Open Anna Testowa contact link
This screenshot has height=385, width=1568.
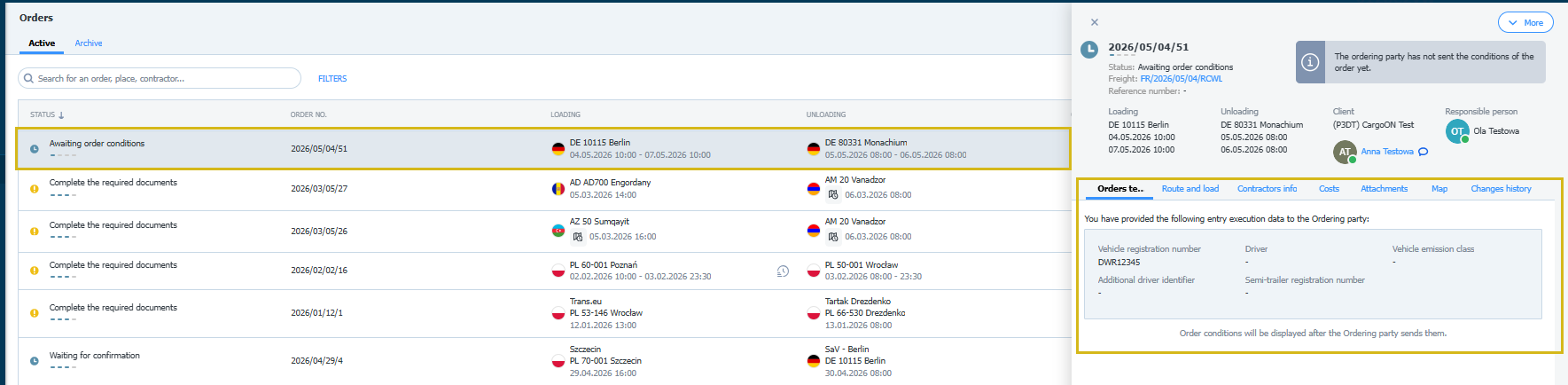click(1387, 152)
